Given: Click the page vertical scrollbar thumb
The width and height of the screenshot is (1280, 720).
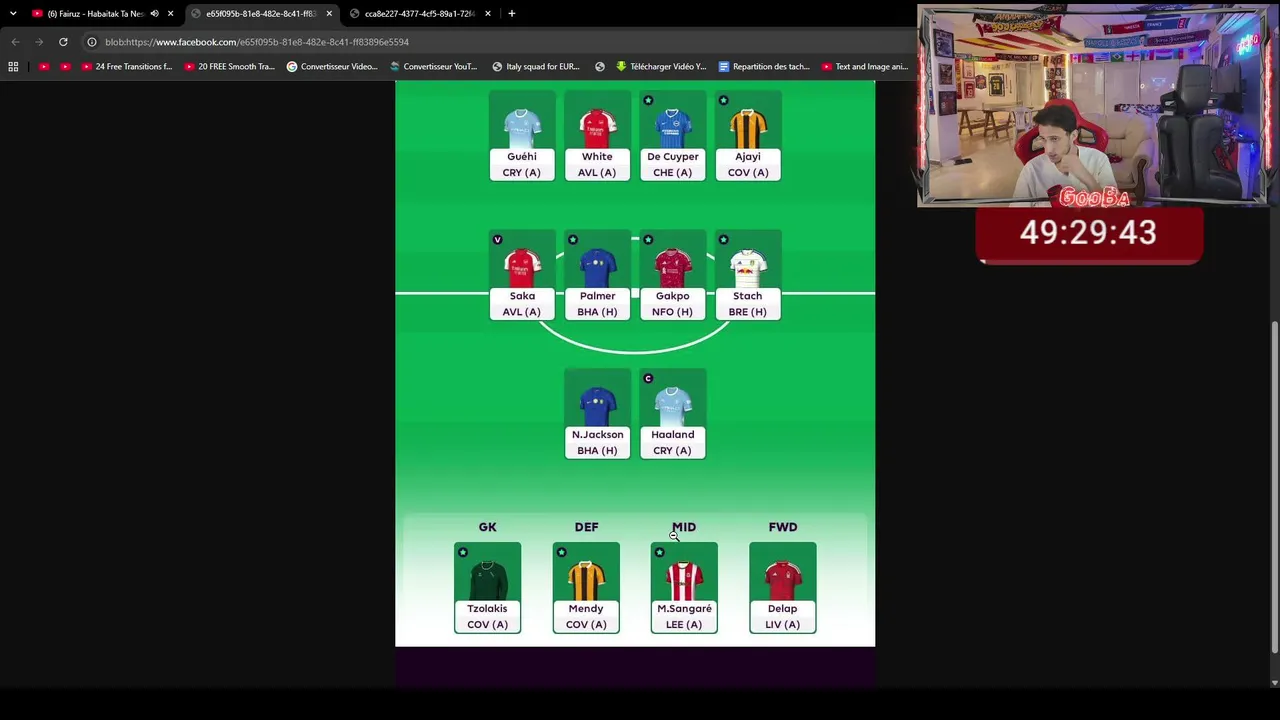Looking at the screenshot, I should pyautogui.click(x=1274, y=486).
